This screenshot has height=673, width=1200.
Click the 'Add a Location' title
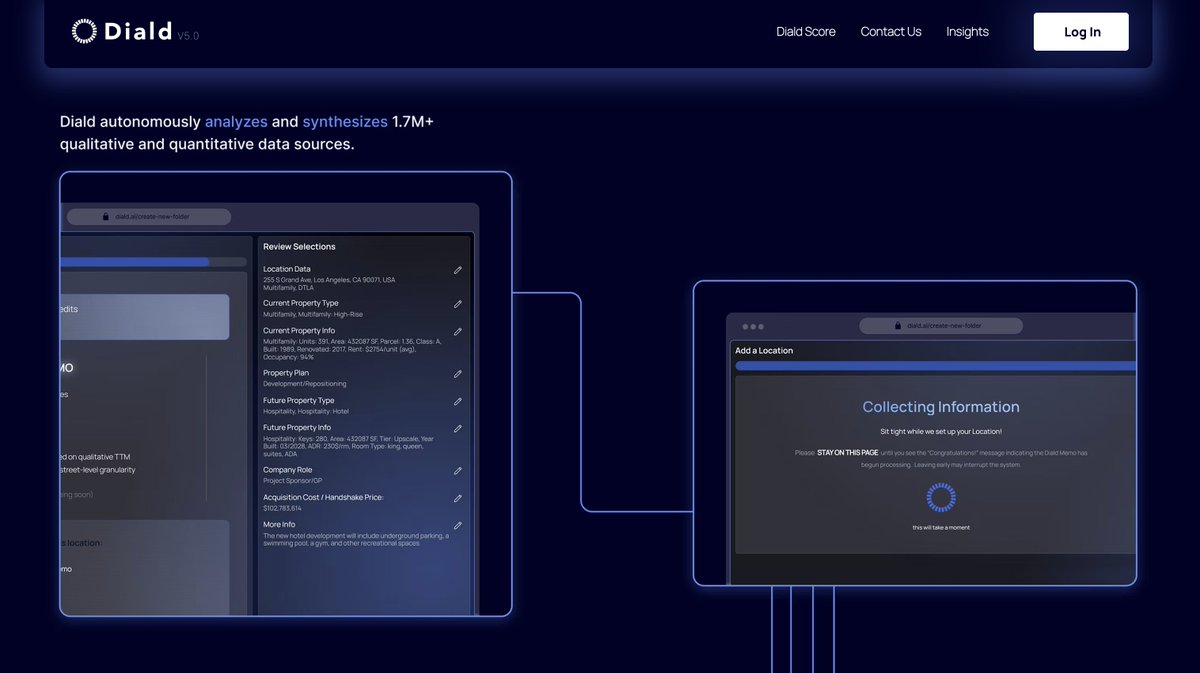[764, 351]
